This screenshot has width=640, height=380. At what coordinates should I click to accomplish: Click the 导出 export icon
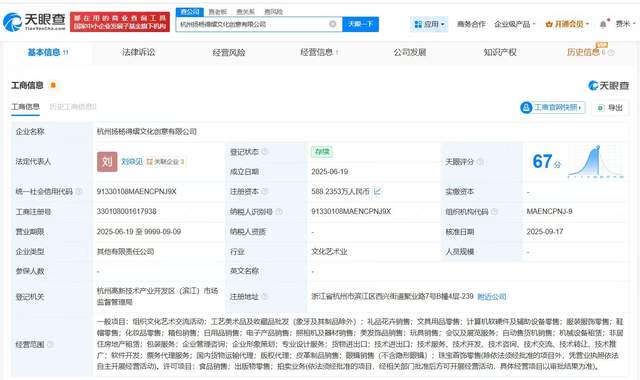click(600, 108)
